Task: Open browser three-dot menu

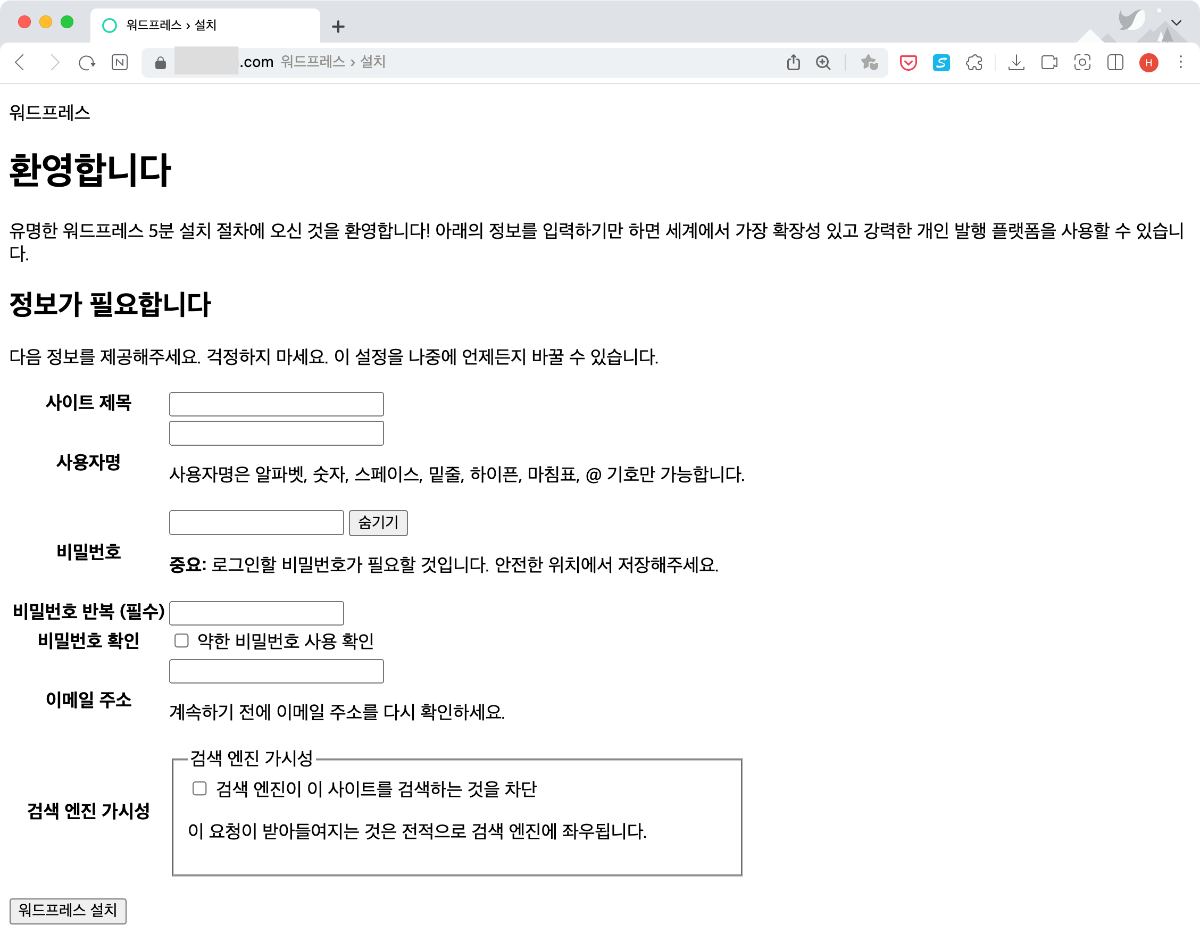Action: point(1180,62)
